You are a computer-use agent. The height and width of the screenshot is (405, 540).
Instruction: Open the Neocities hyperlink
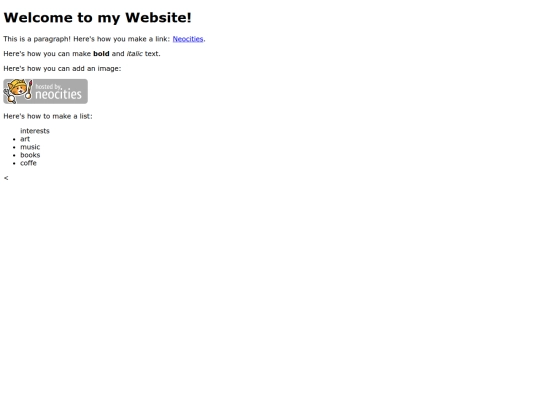(x=188, y=39)
